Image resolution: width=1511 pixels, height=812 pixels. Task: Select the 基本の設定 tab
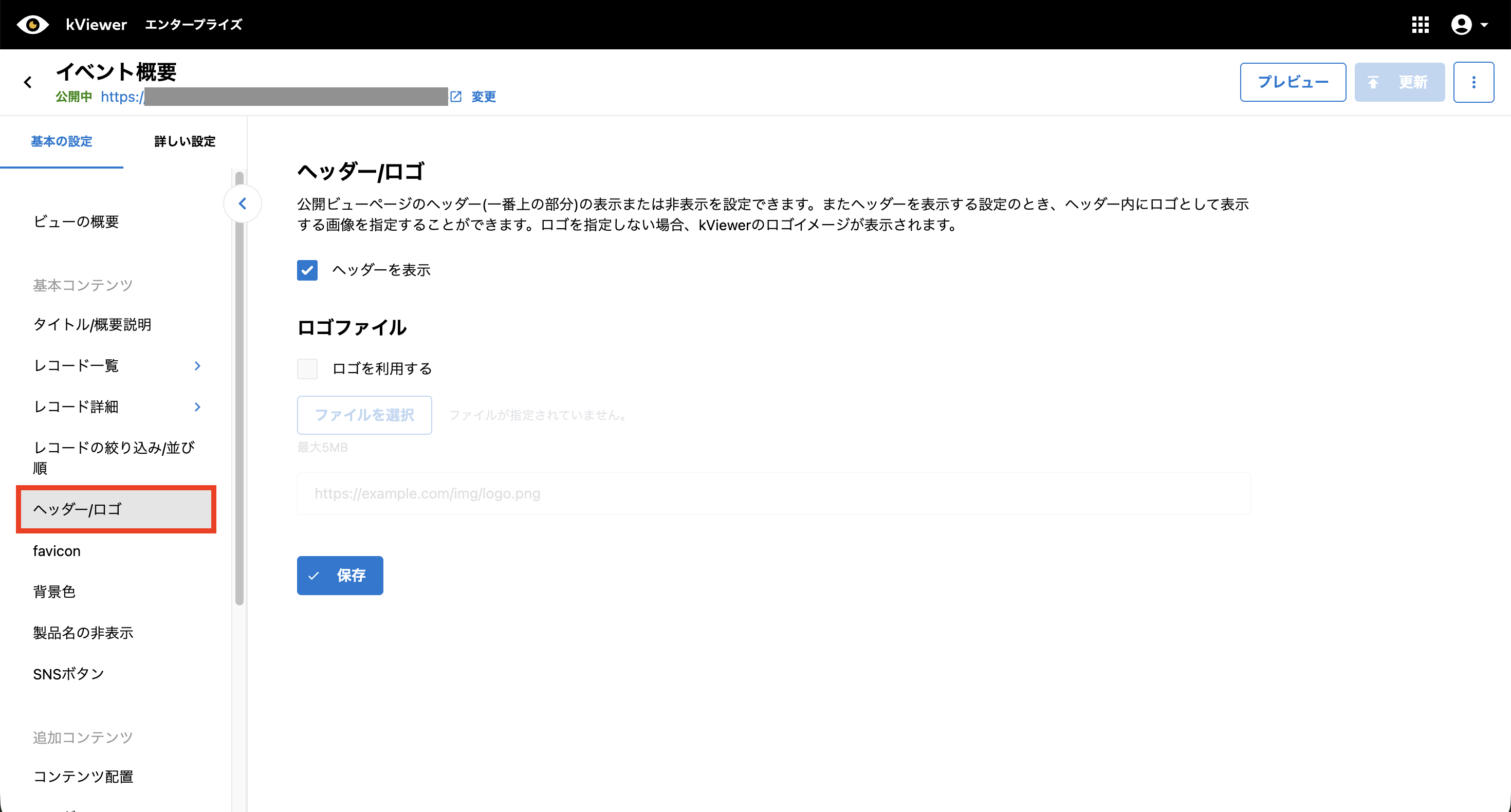(x=62, y=141)
